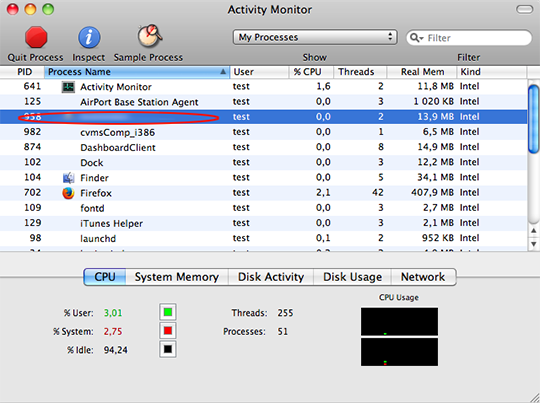This screenshot has width=540, height=403.
Task: Open the Disk Activity tab
Action: (271, 277)
